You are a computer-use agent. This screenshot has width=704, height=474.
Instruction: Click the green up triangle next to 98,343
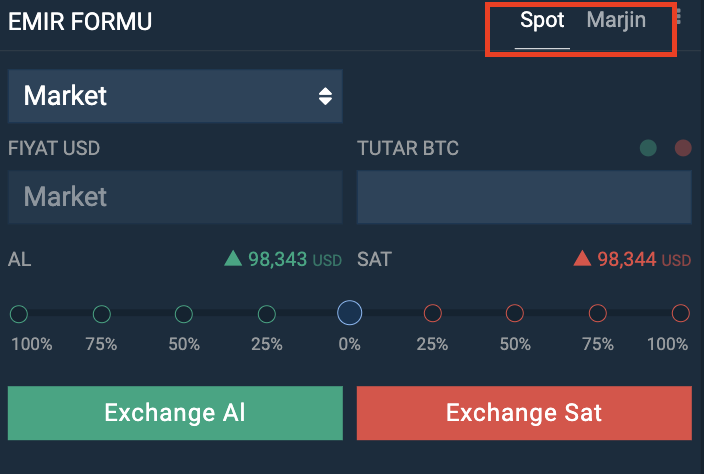[233, 258]
